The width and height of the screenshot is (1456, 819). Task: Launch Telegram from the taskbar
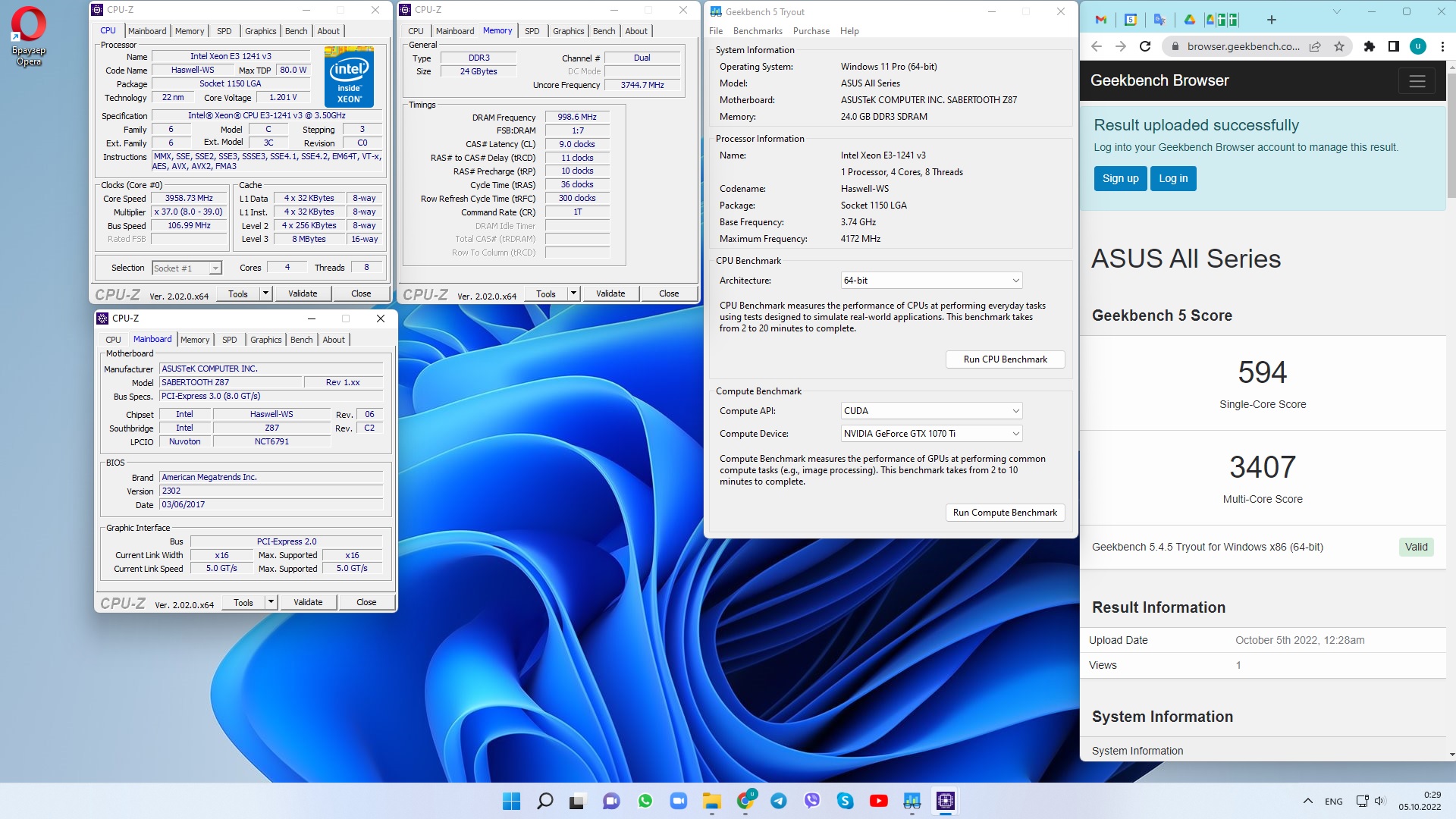pyautogui.click(x=779, y=801)
